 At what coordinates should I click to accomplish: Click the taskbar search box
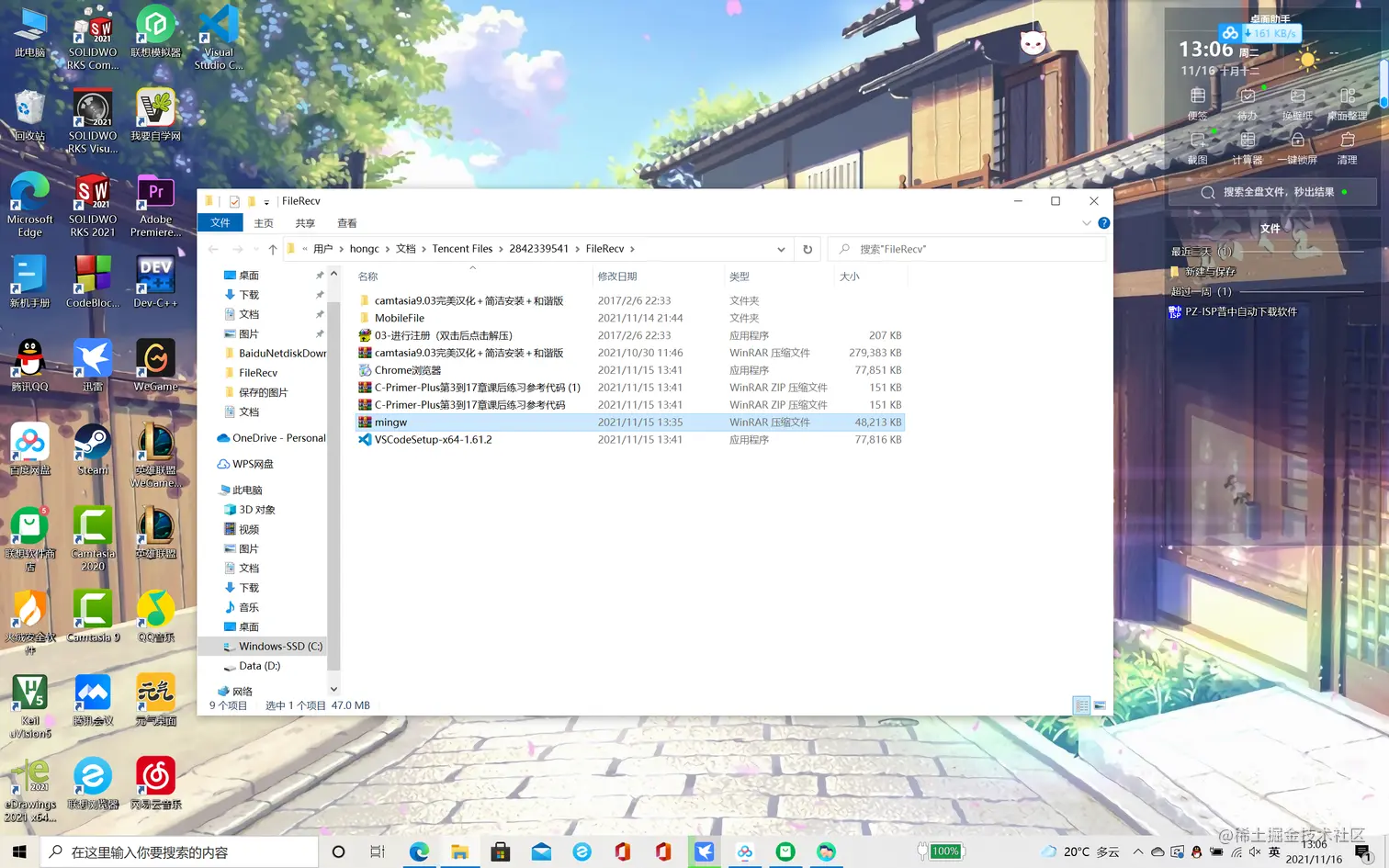click(x=179, y=851)
